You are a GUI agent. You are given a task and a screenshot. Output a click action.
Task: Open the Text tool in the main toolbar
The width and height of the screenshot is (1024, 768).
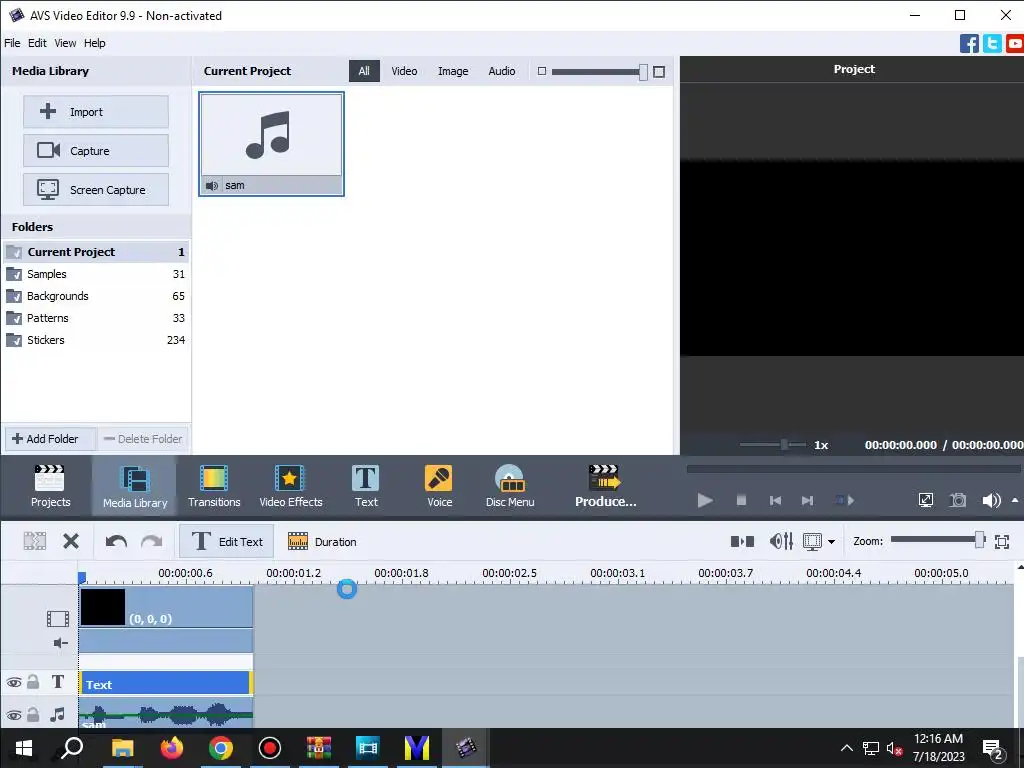point(366,486)
